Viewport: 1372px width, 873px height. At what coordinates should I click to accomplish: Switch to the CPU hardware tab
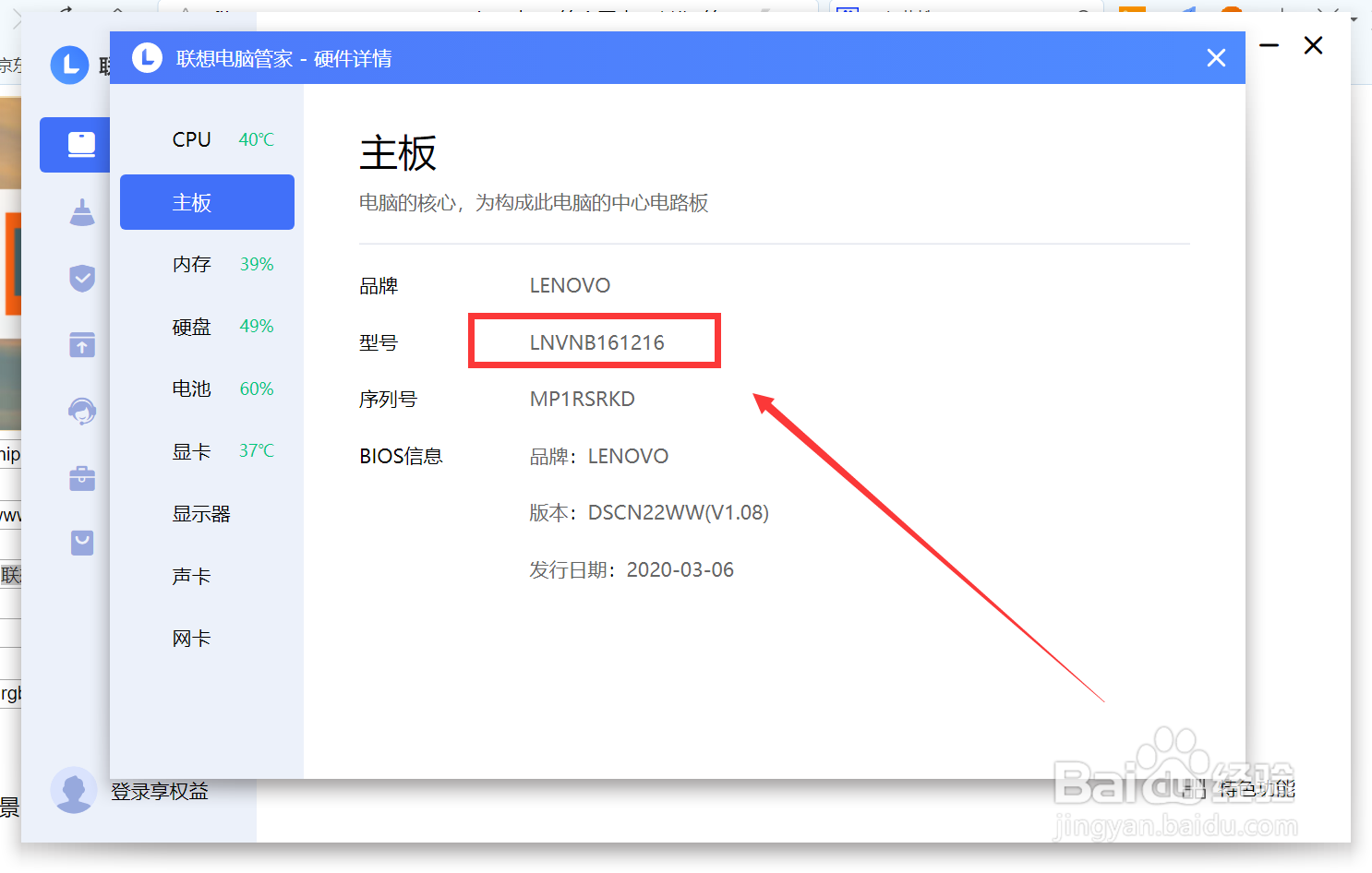(x=191, y=139)
